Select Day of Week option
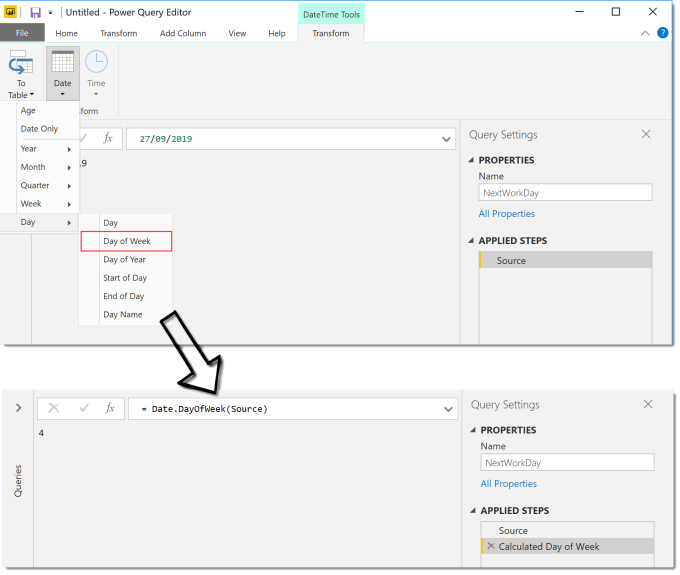 [x=126, y=241]
